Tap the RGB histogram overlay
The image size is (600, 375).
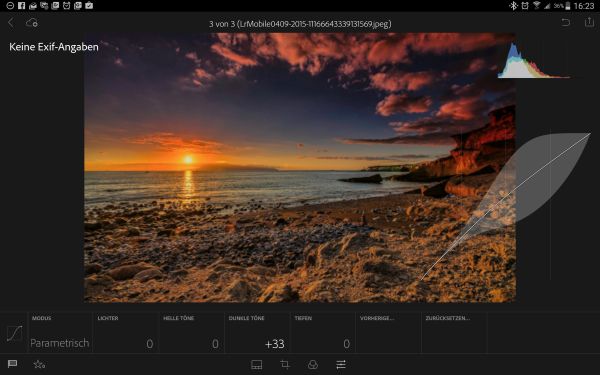point(533,60)
